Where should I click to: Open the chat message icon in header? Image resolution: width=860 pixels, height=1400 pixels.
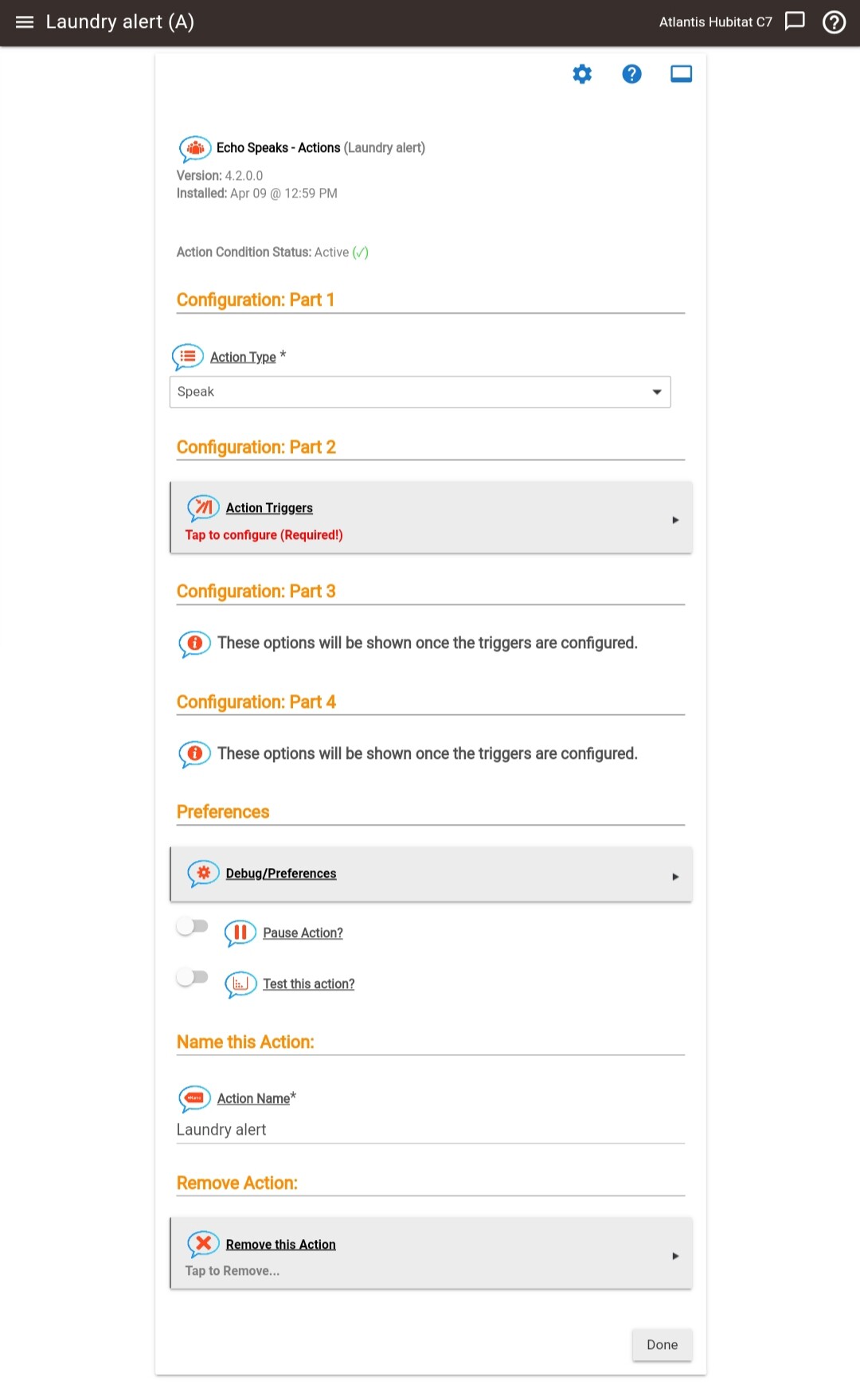coord(795,22)
